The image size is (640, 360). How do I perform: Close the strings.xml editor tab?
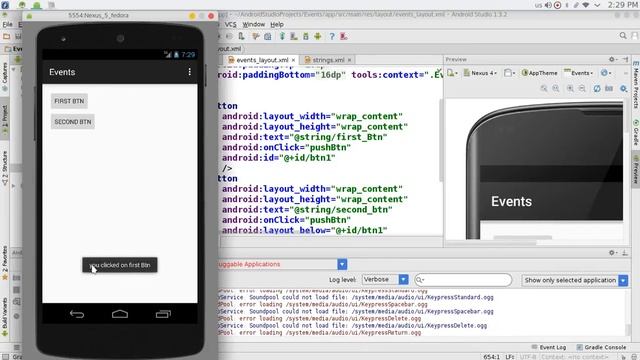tap(349, 60)
